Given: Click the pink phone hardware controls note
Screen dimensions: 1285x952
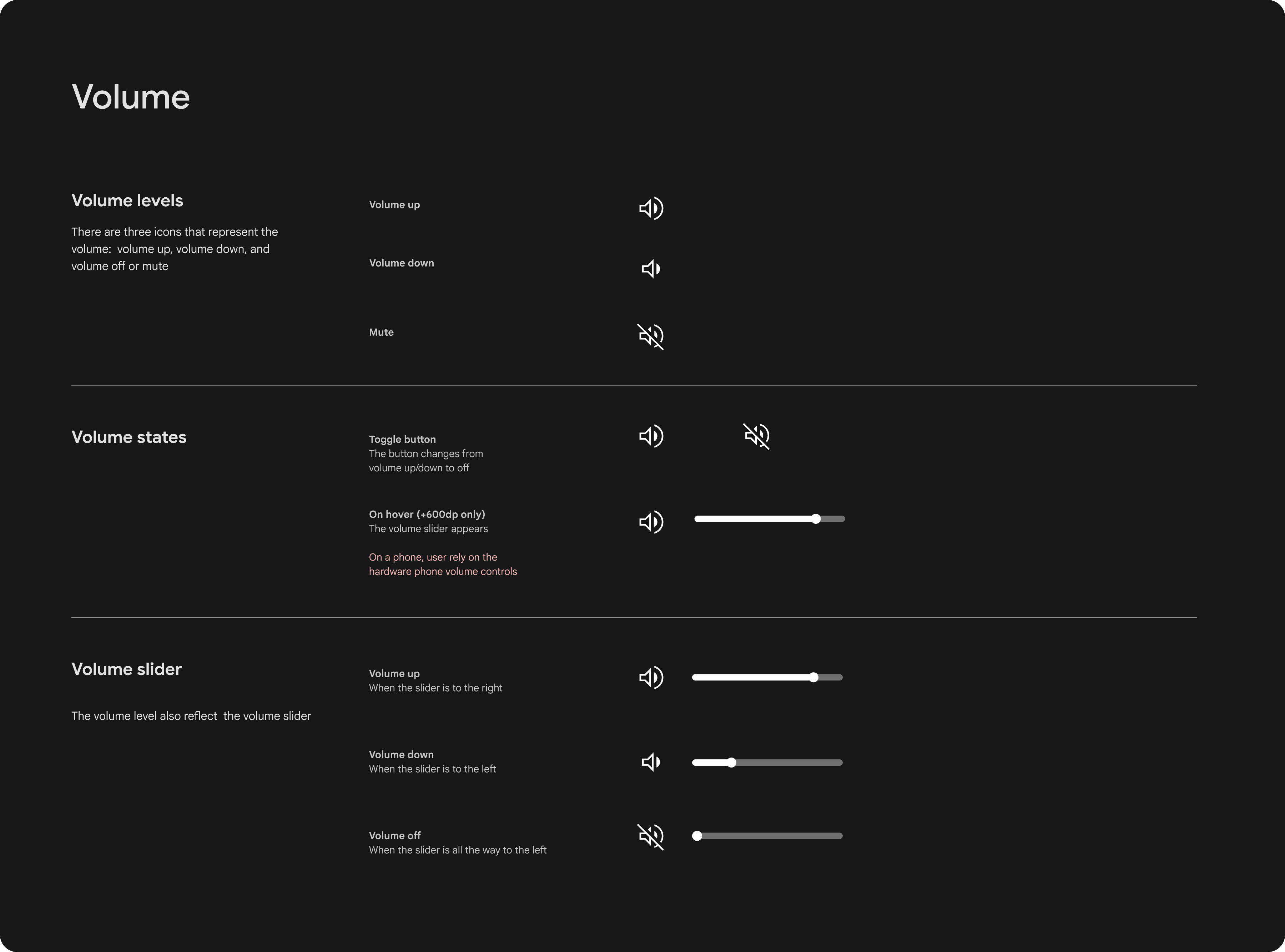Looking at the screenshot, I should [x=443, y=564].
